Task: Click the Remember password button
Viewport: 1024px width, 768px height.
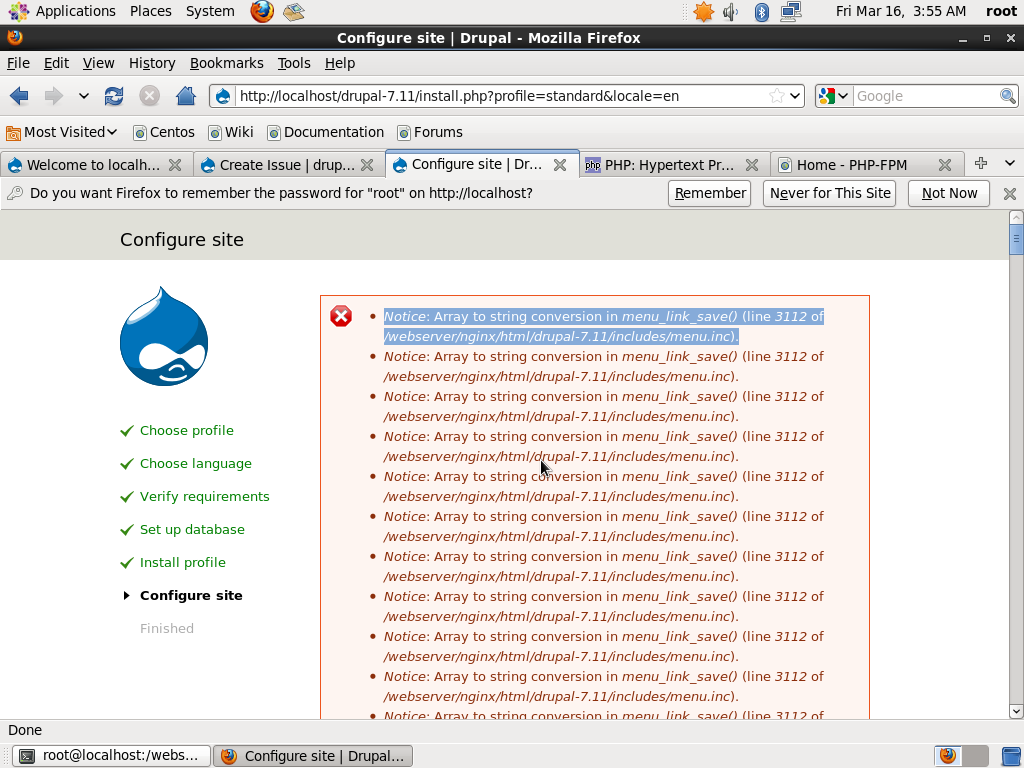Action: coord(710,193)
